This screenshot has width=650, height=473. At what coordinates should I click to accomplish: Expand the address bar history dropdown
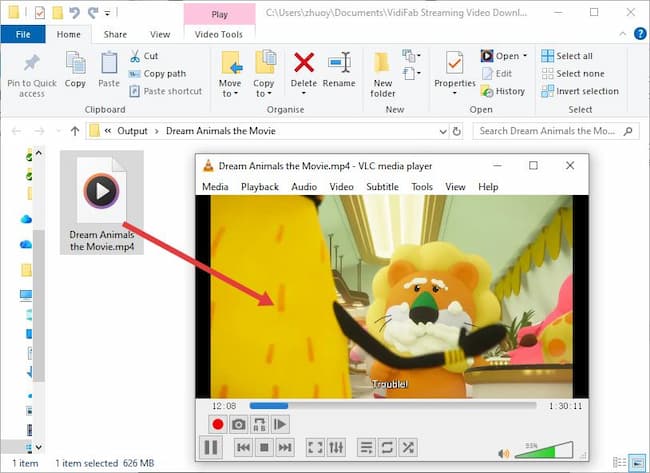pos(443,131)
